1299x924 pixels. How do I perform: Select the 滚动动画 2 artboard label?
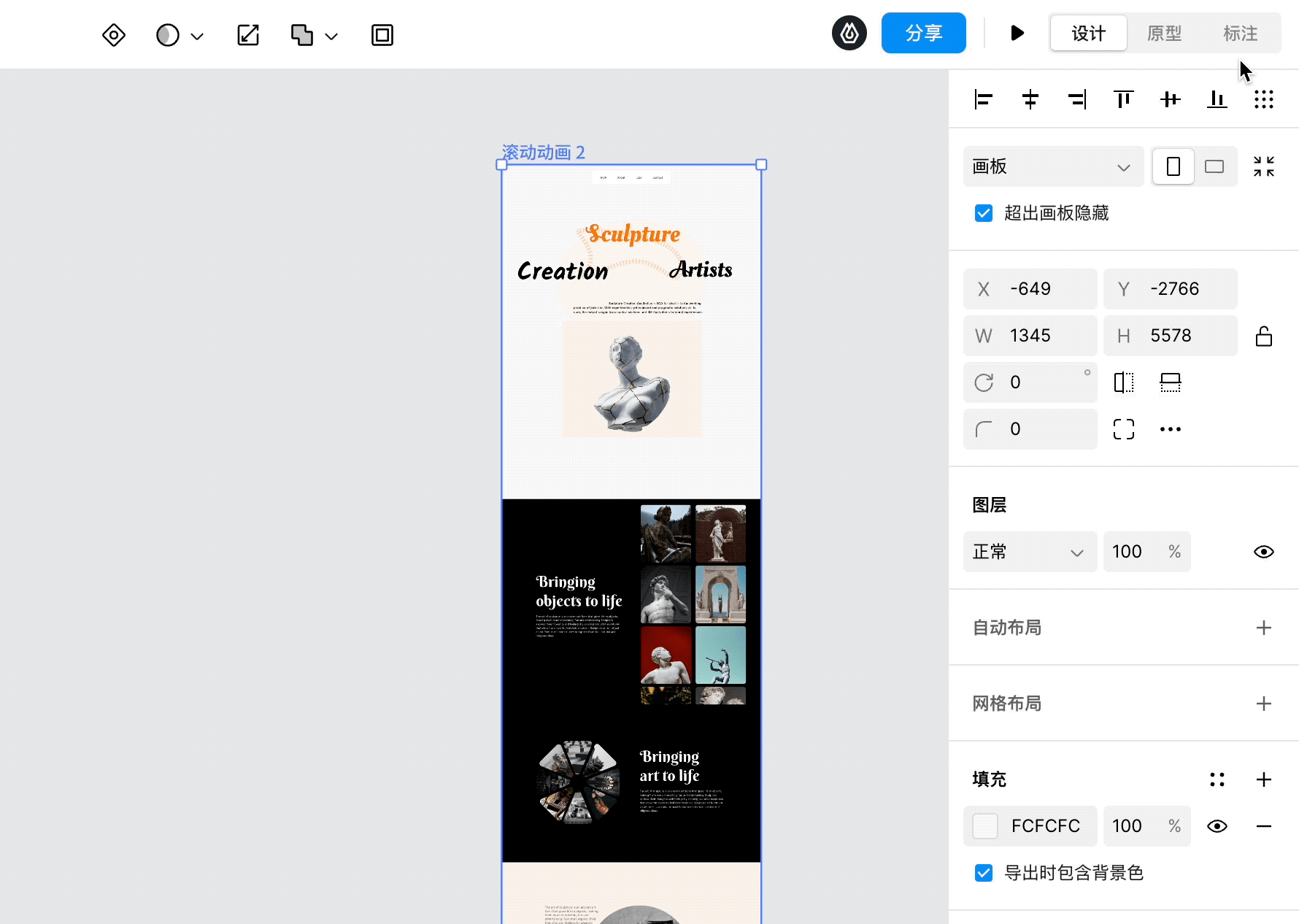click(544, 153)
